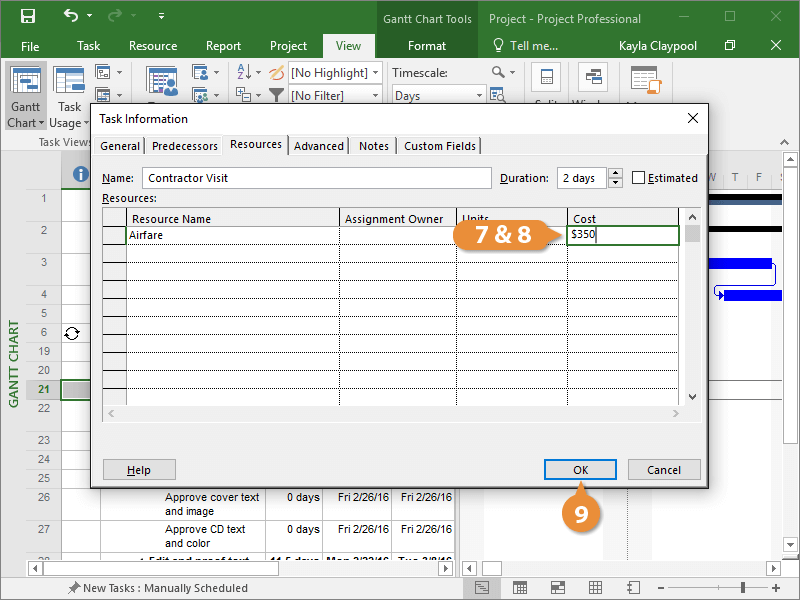Screen dimensions: 800x600
Task: Click the task Name field containing Contractor Visit
Action: coord(316,178)
